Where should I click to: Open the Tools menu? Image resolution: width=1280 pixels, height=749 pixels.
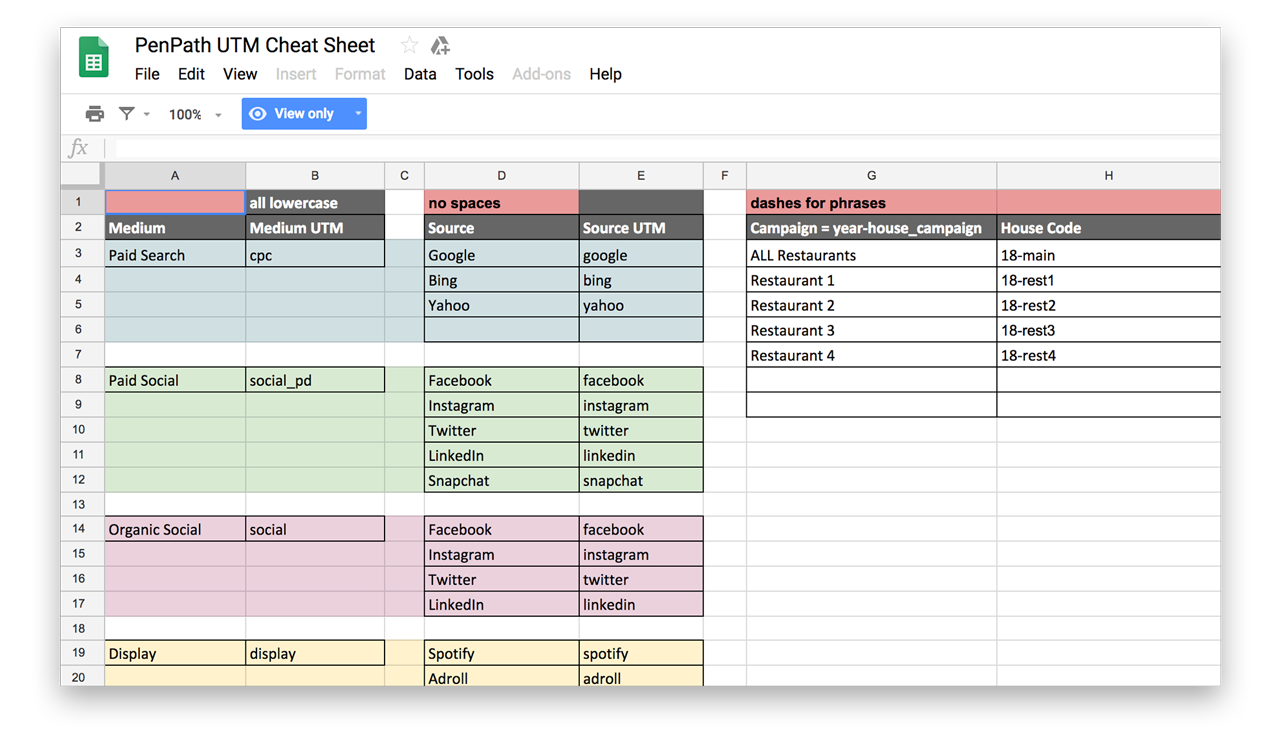pyautogui.click(x=474, y=73)
